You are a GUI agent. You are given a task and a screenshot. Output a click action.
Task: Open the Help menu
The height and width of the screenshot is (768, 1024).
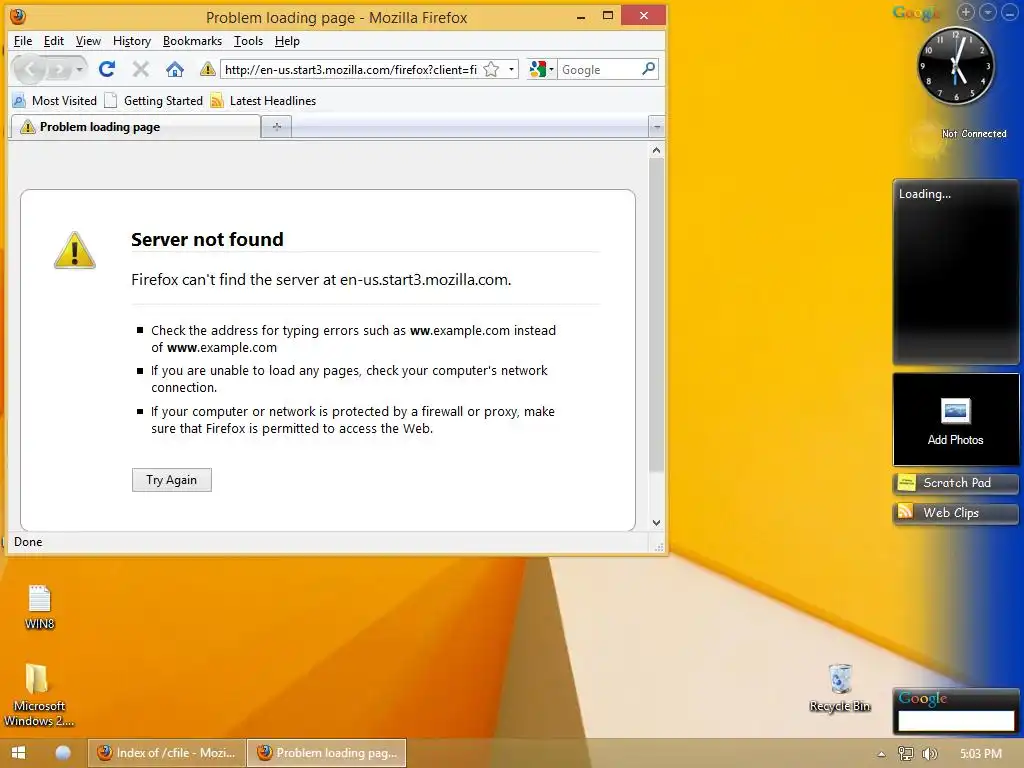pyautogui.click(x=287, y=41)
